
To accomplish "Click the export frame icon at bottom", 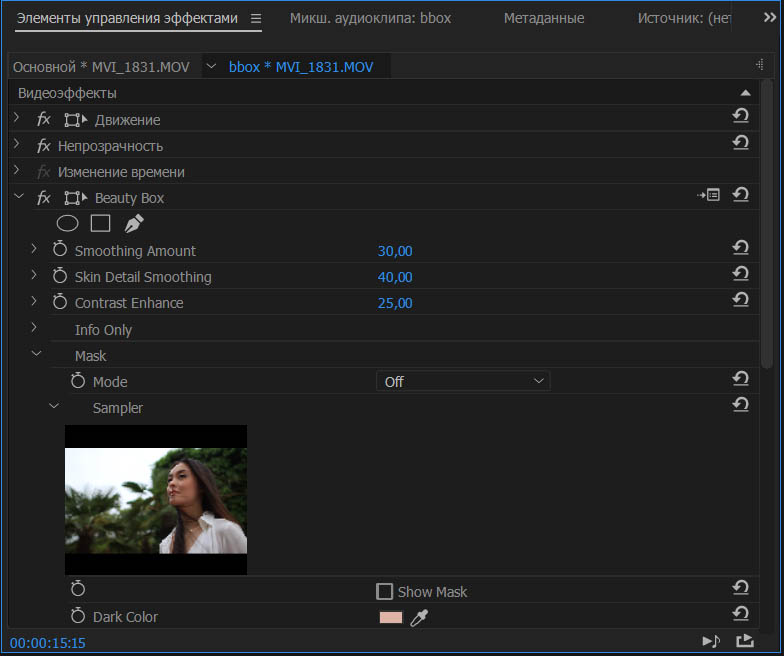I will (744, 641).
